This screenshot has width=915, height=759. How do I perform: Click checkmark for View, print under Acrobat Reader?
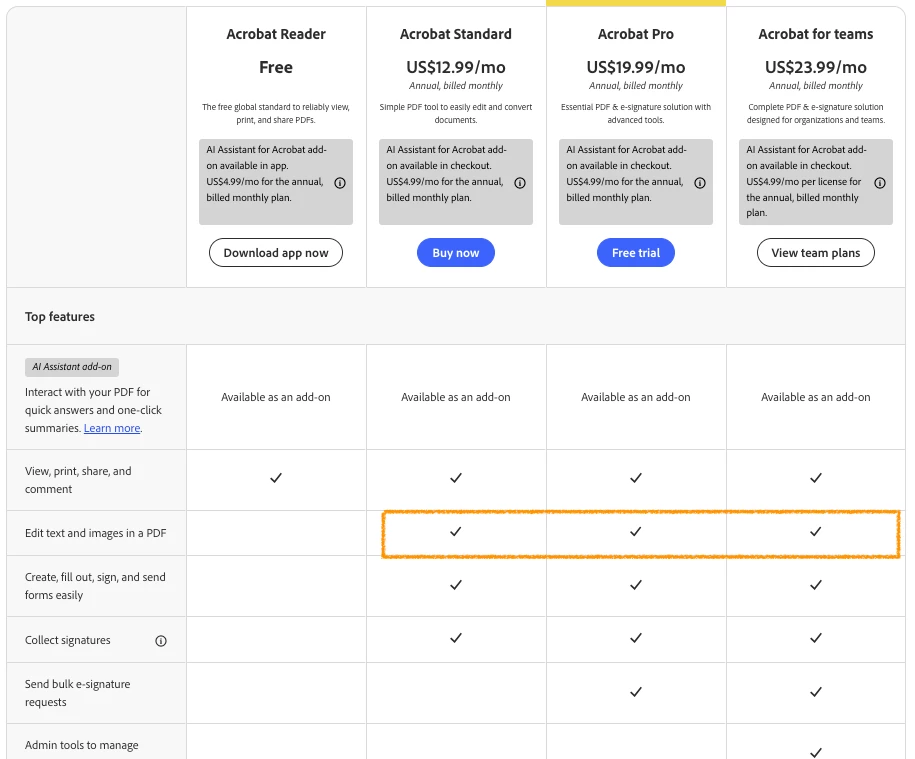pos(275,478)
